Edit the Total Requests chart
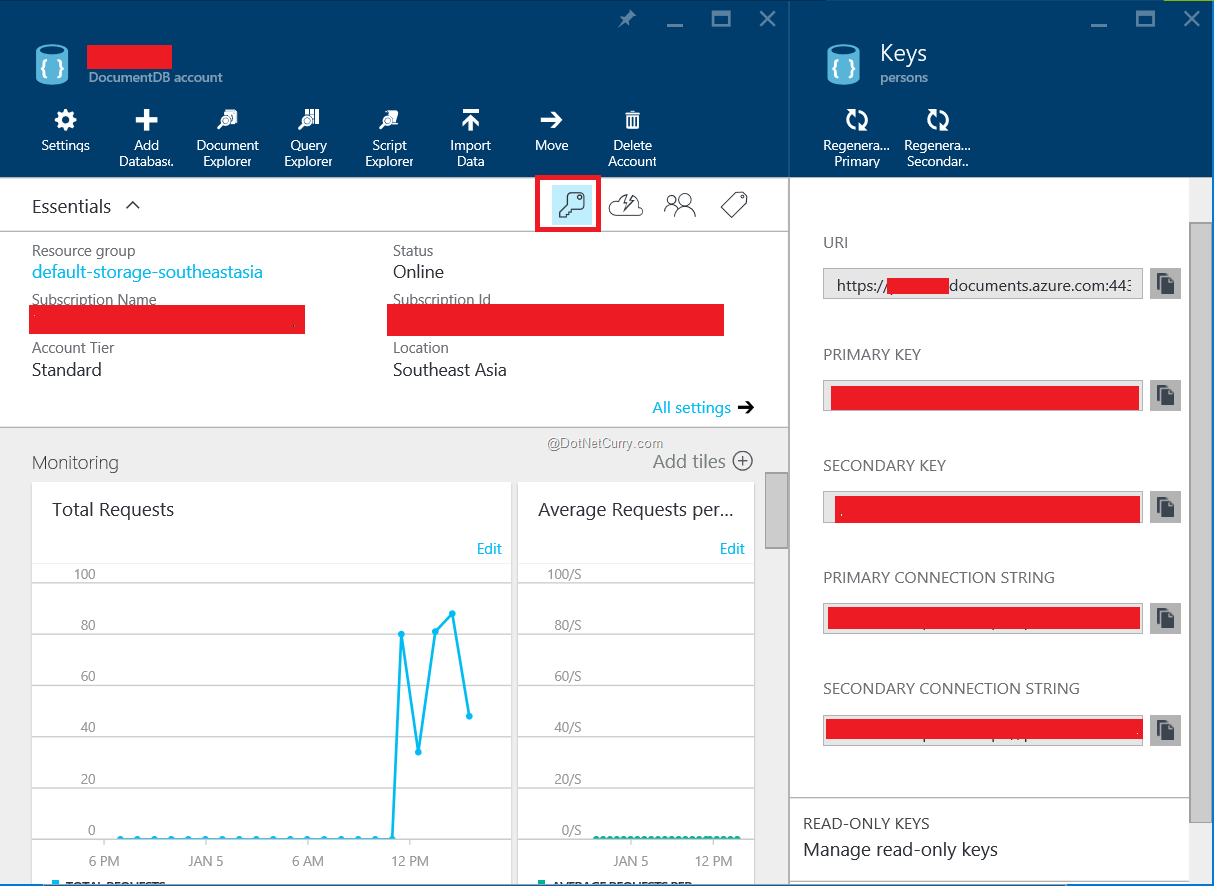The height and width of the screenshot is (886, 1214). coord(489,548)
